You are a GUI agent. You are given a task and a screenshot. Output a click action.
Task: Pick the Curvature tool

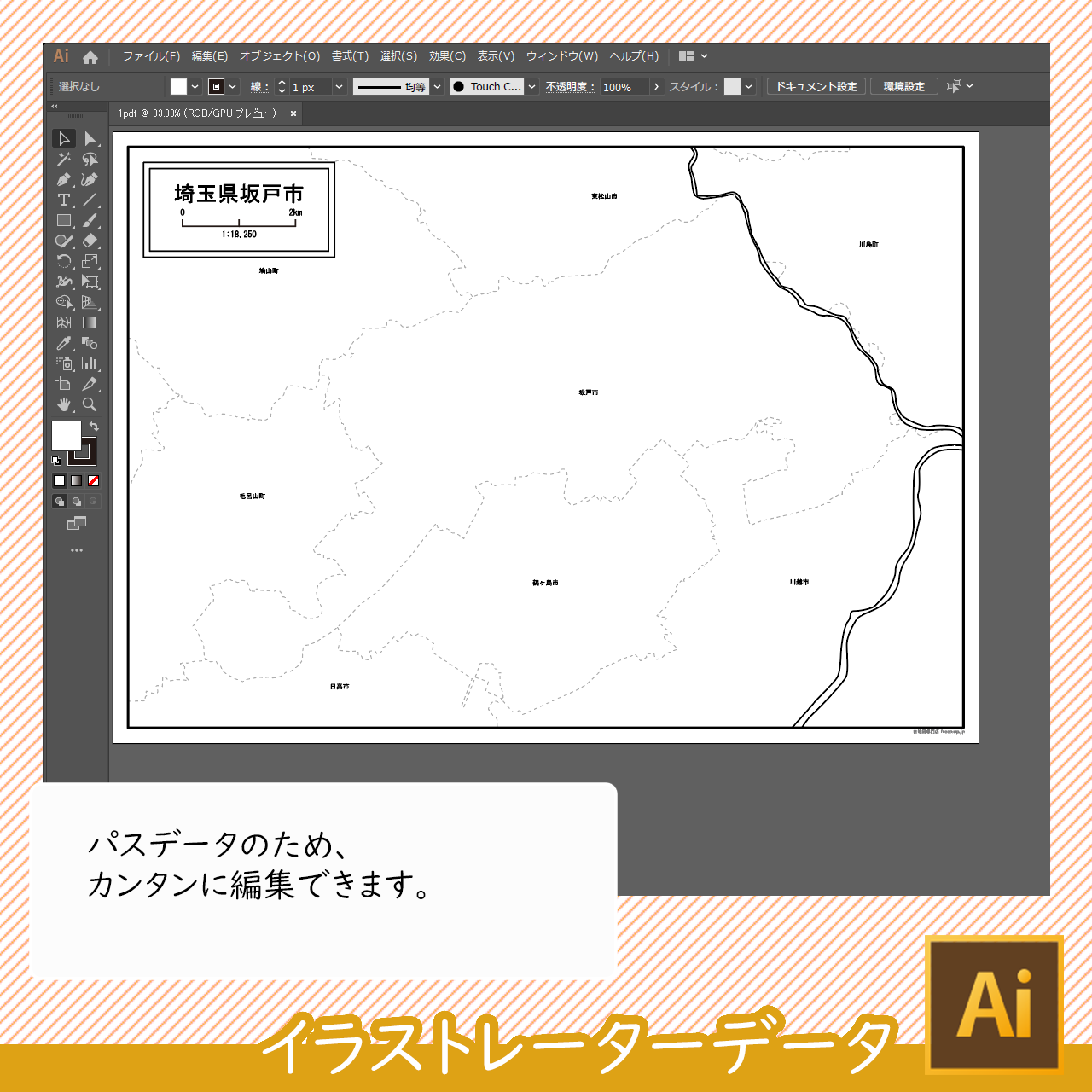90,179
